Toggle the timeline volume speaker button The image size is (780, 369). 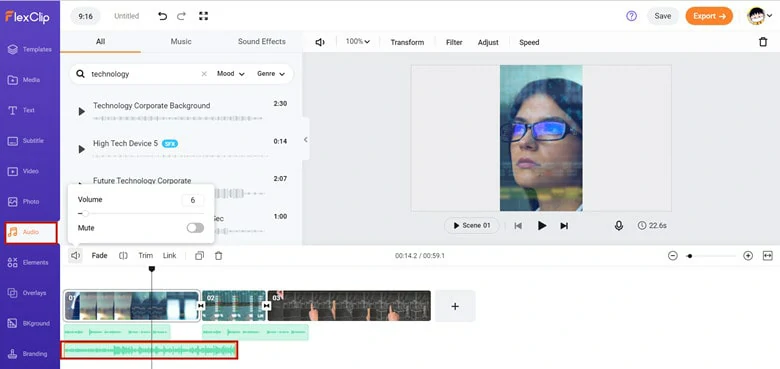click(75, 256)
